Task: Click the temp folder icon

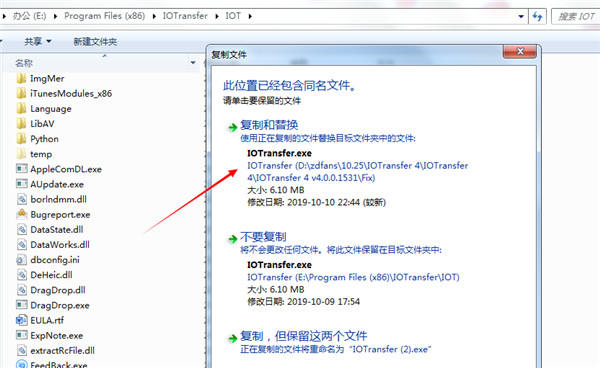Action: [x=21, y=154]
